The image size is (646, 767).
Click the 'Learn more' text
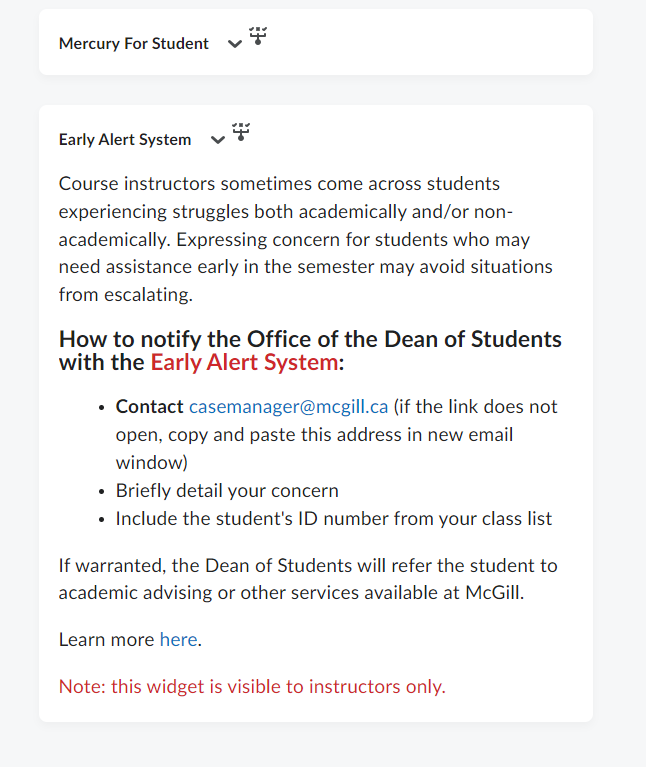(x=106, y=639)
